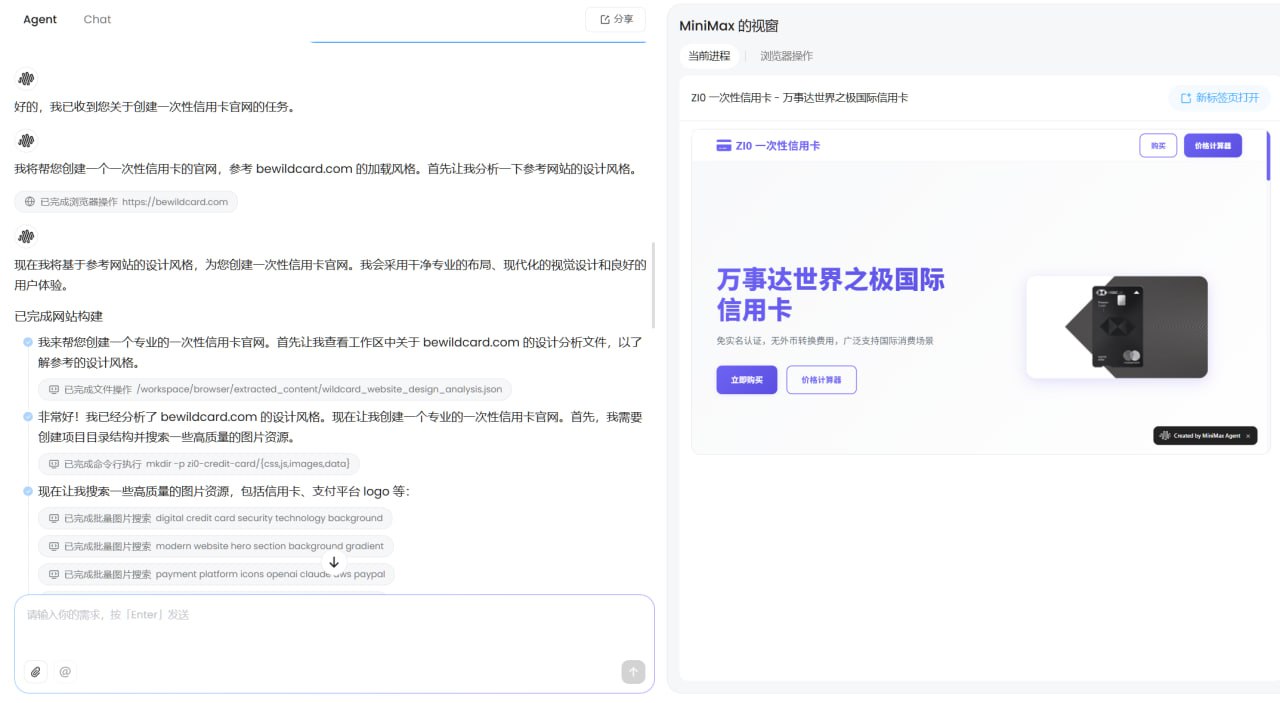Image resolution: width=1280 pixels, height=703 pixels.
Task: Click 新标签页打开 to open in new tab
Action: click(1220, 98)
